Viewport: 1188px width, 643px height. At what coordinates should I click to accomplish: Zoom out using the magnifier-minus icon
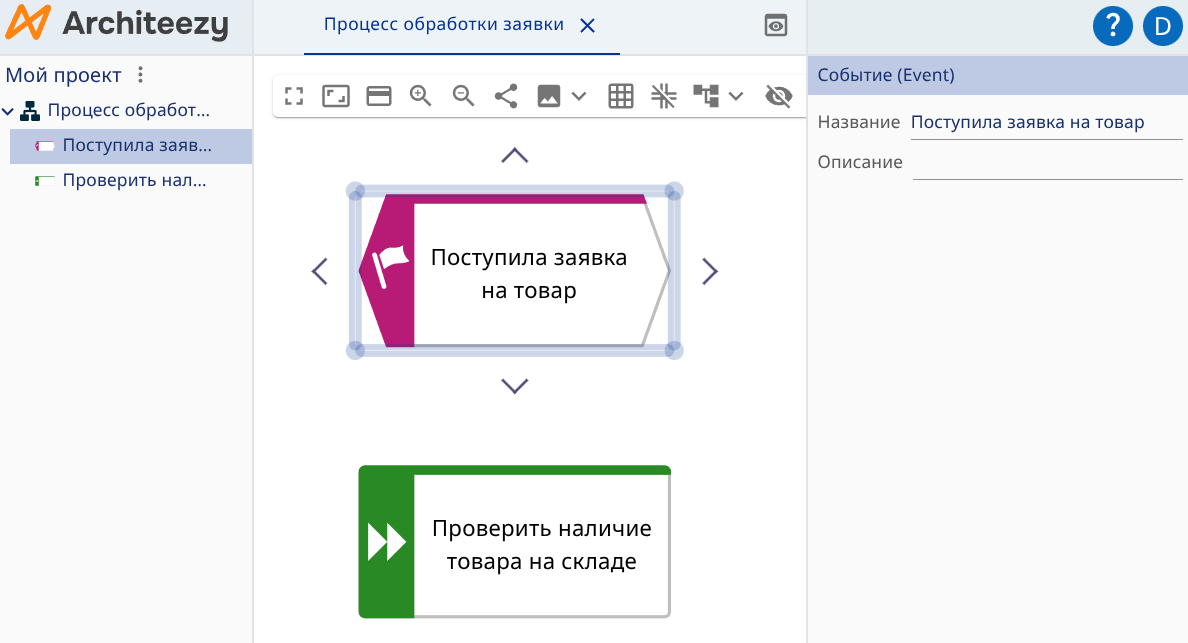click(462, 96)
